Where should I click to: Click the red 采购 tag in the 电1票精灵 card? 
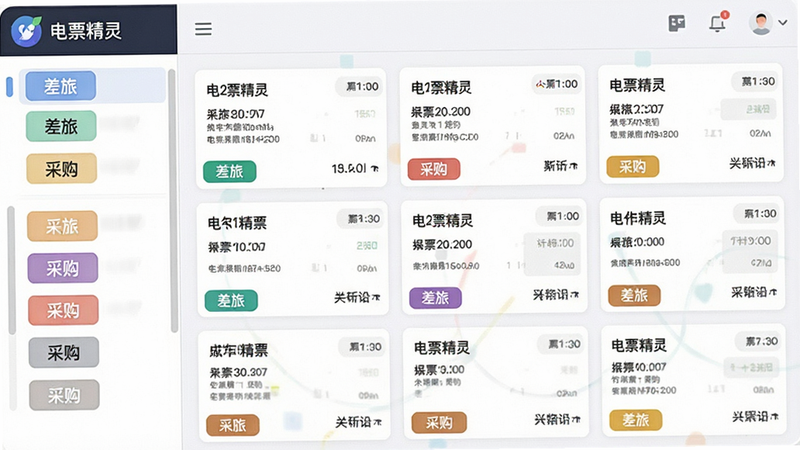click(x=434, y=169)
